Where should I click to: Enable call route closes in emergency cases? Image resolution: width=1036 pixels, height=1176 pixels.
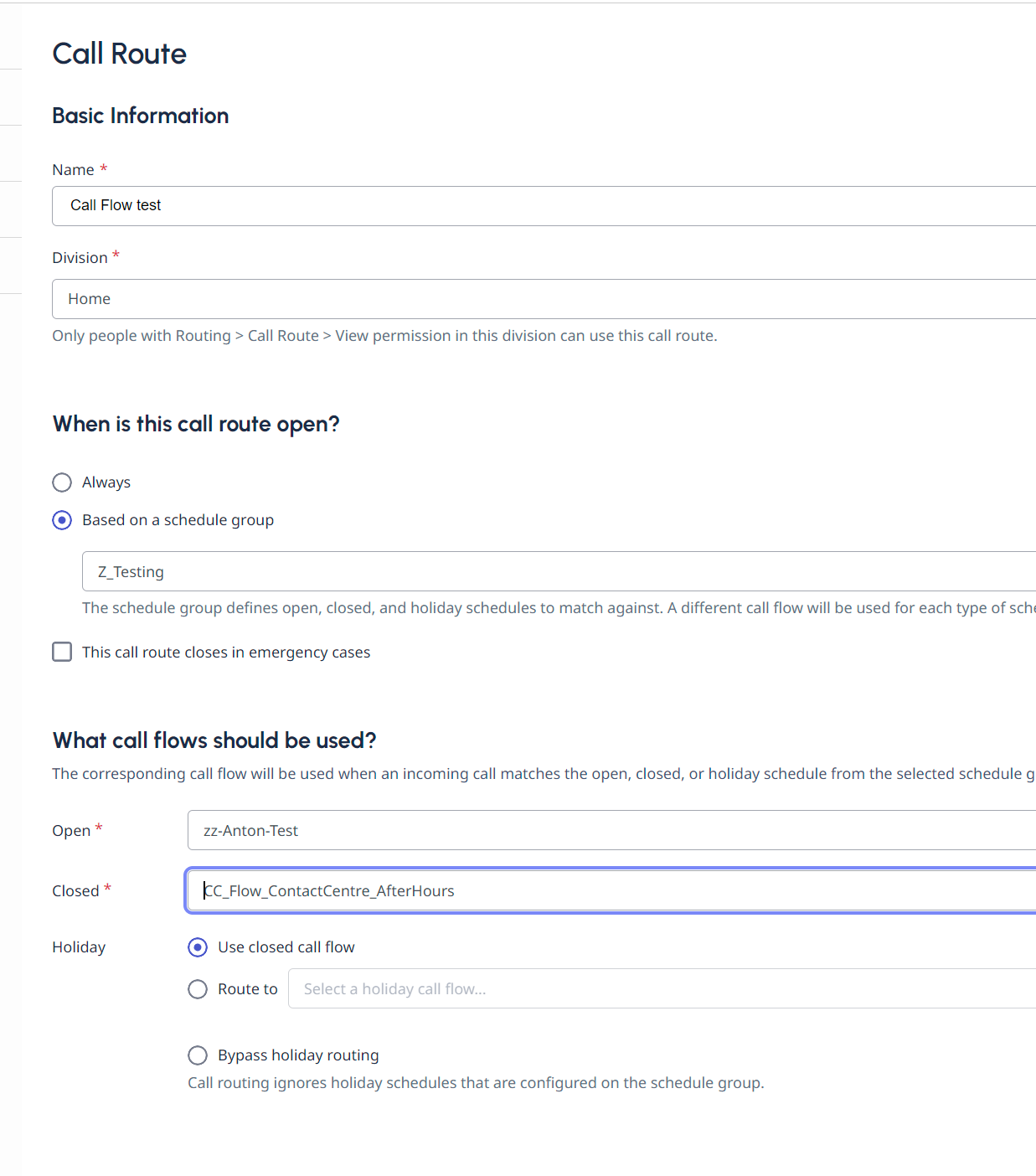tap(62, 652)
